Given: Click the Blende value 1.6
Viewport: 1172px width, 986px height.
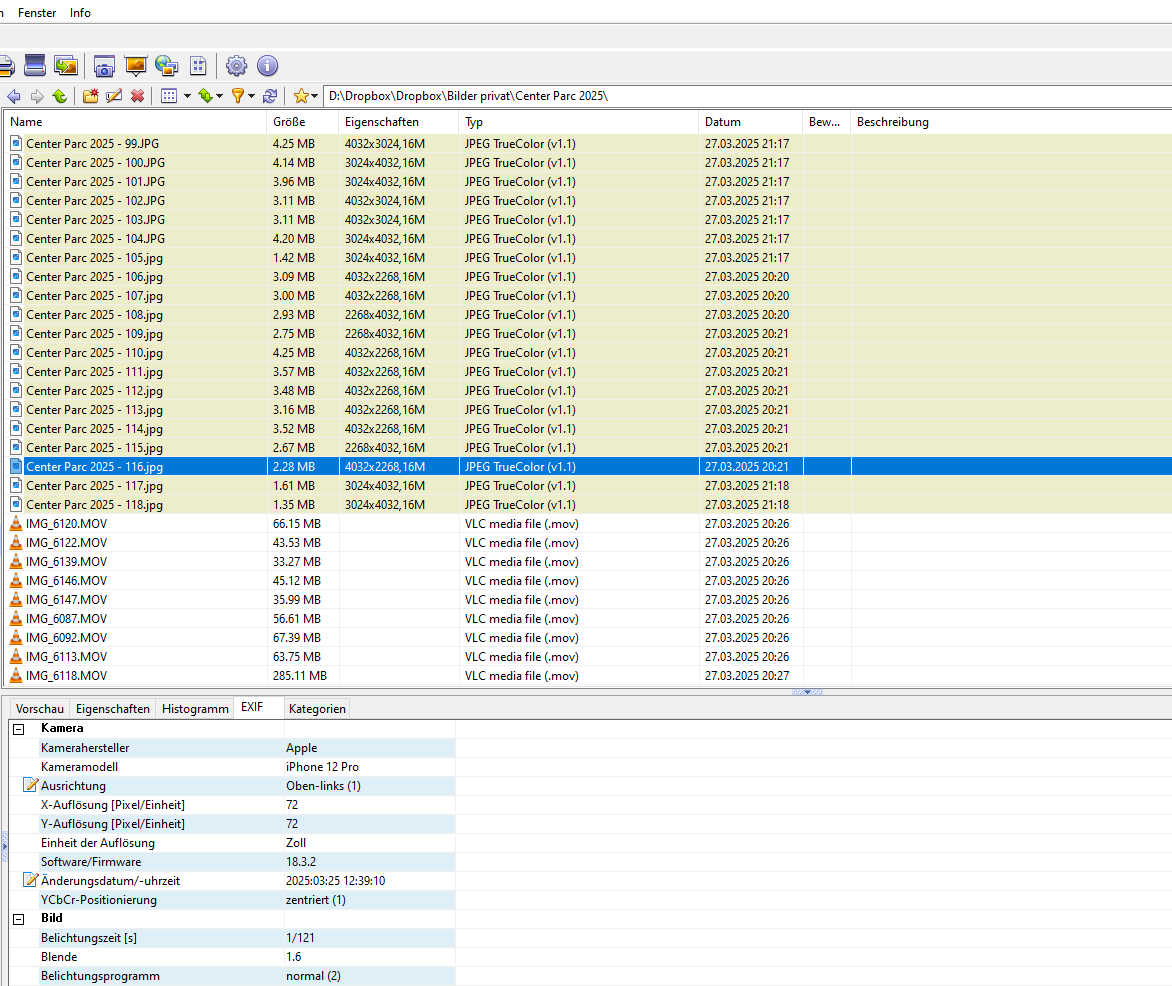Looking at the screenshot, I should [x=293, y=956].
